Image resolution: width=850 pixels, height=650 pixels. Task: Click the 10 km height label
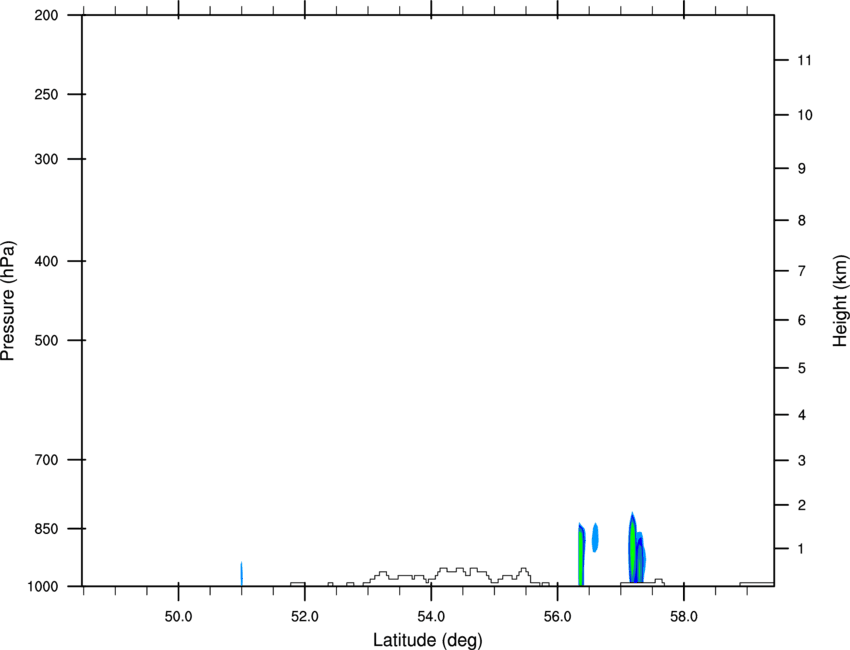coord(805,115)
